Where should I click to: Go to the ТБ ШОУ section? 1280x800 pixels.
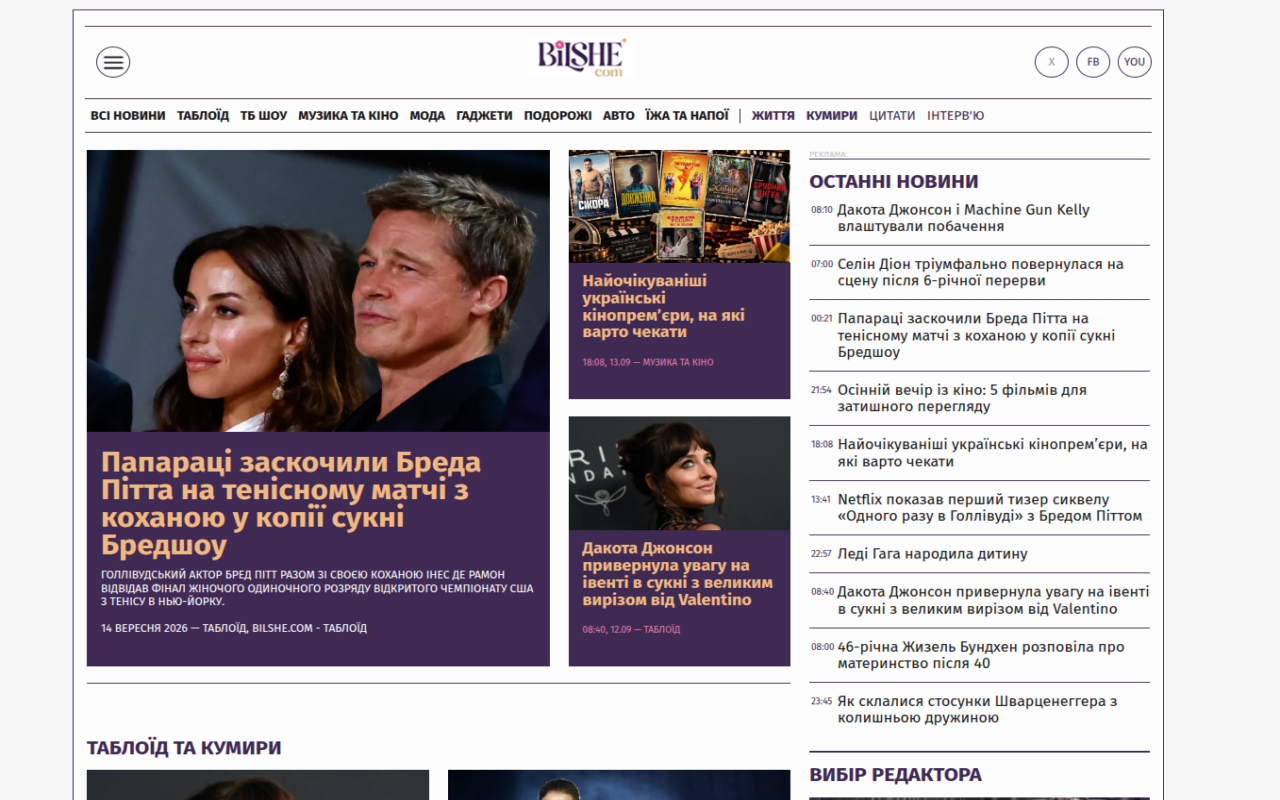tap(263, 116)
